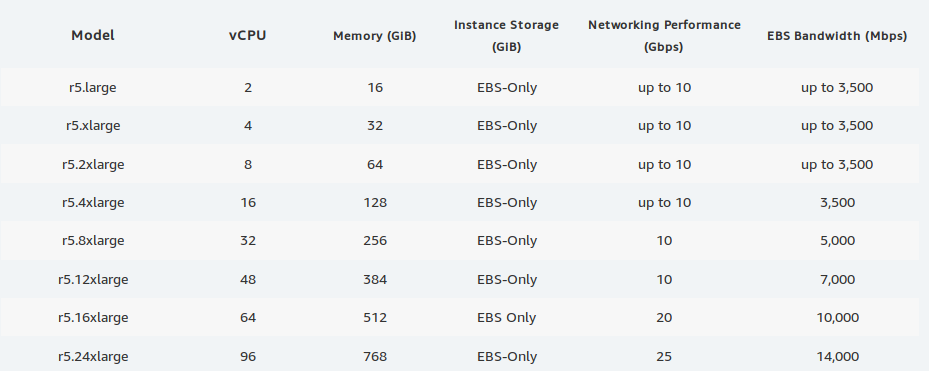929x371 pixels.
Task: Click the EBS Bandwidth (Mbps) header
Action: (837, 36)
